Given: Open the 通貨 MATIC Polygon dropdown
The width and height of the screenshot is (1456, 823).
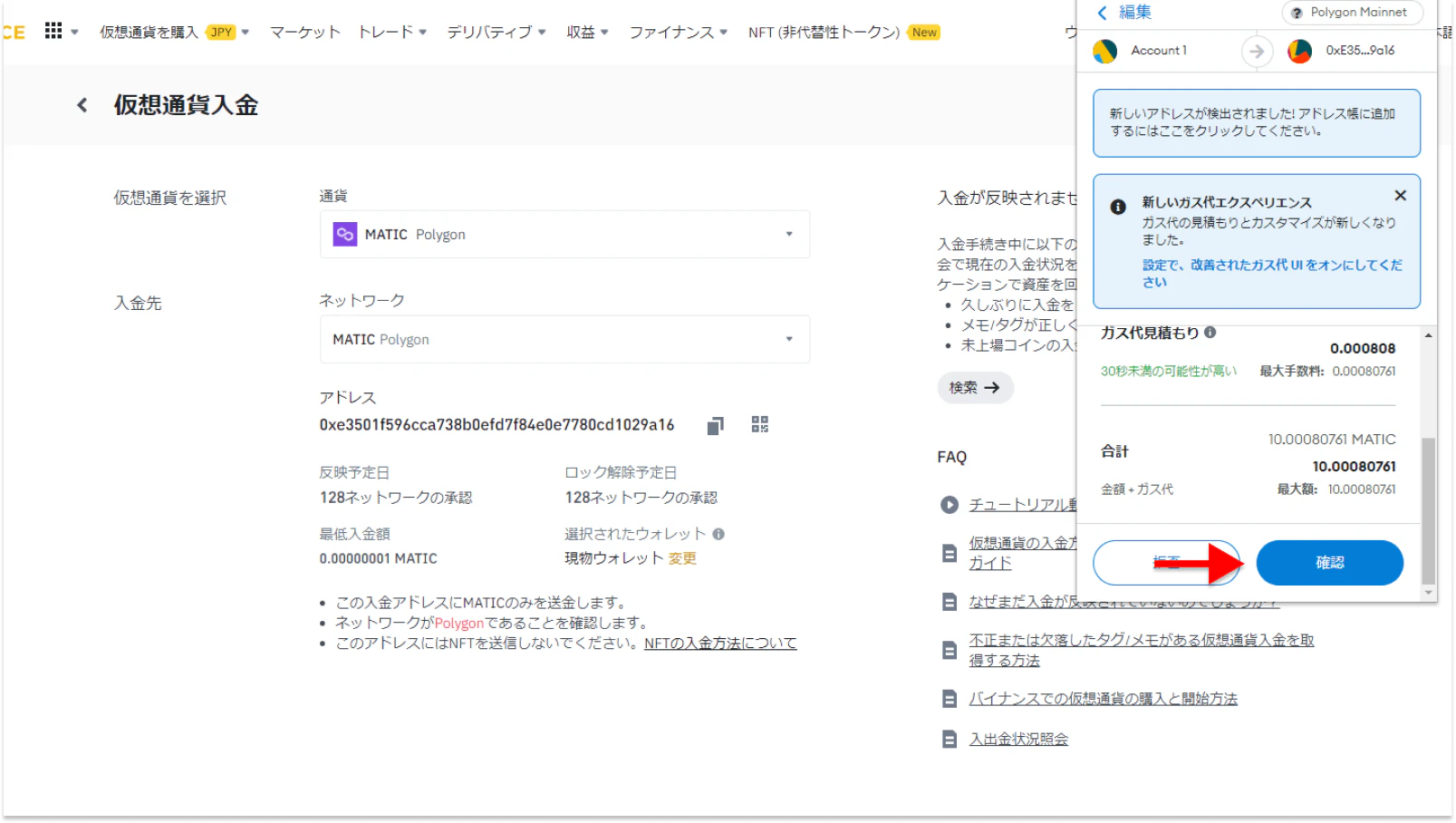Looking at the screenshot, I should tap(564, 234).
